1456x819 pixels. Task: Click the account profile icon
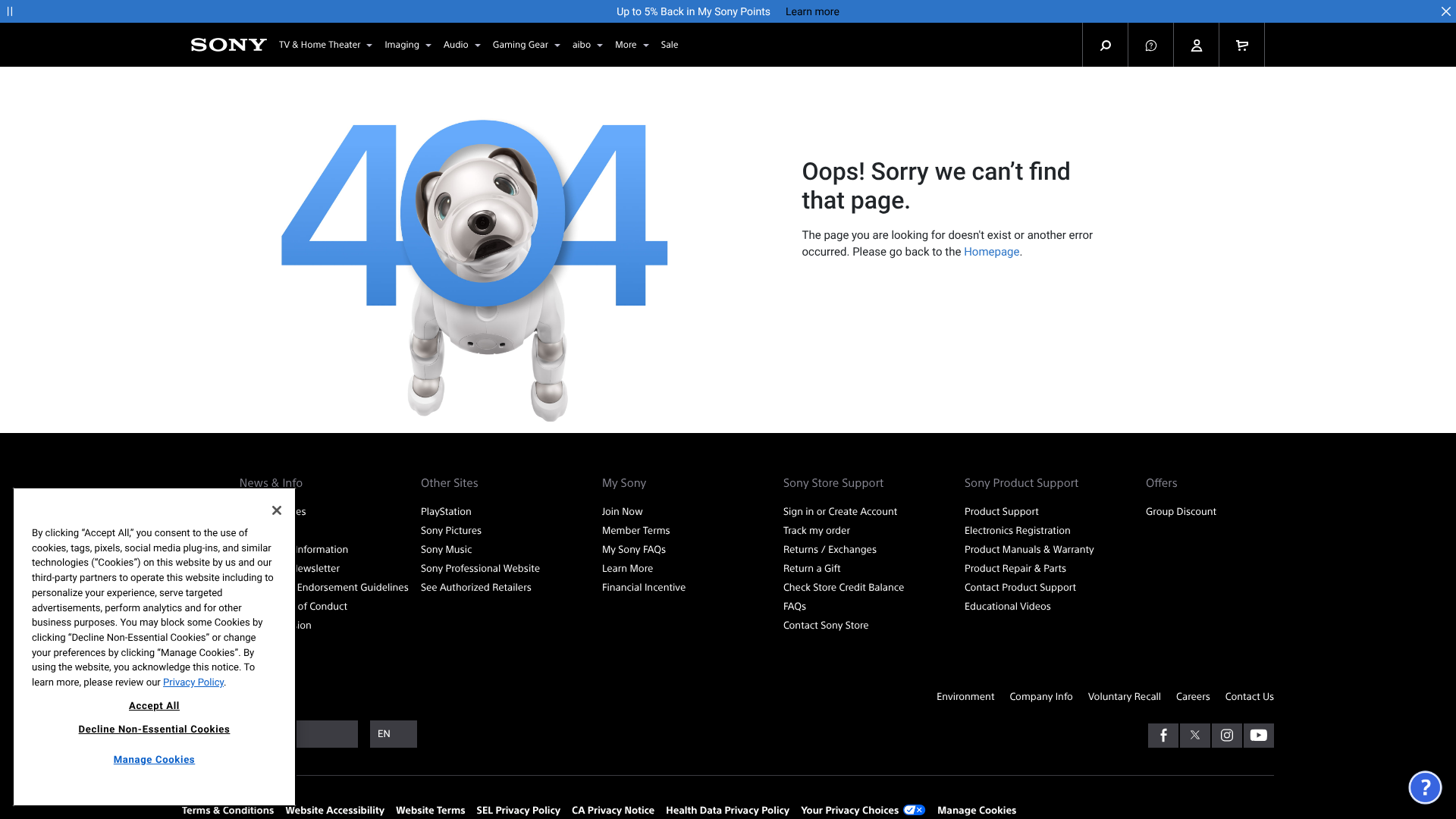[x=1196, y=45]
